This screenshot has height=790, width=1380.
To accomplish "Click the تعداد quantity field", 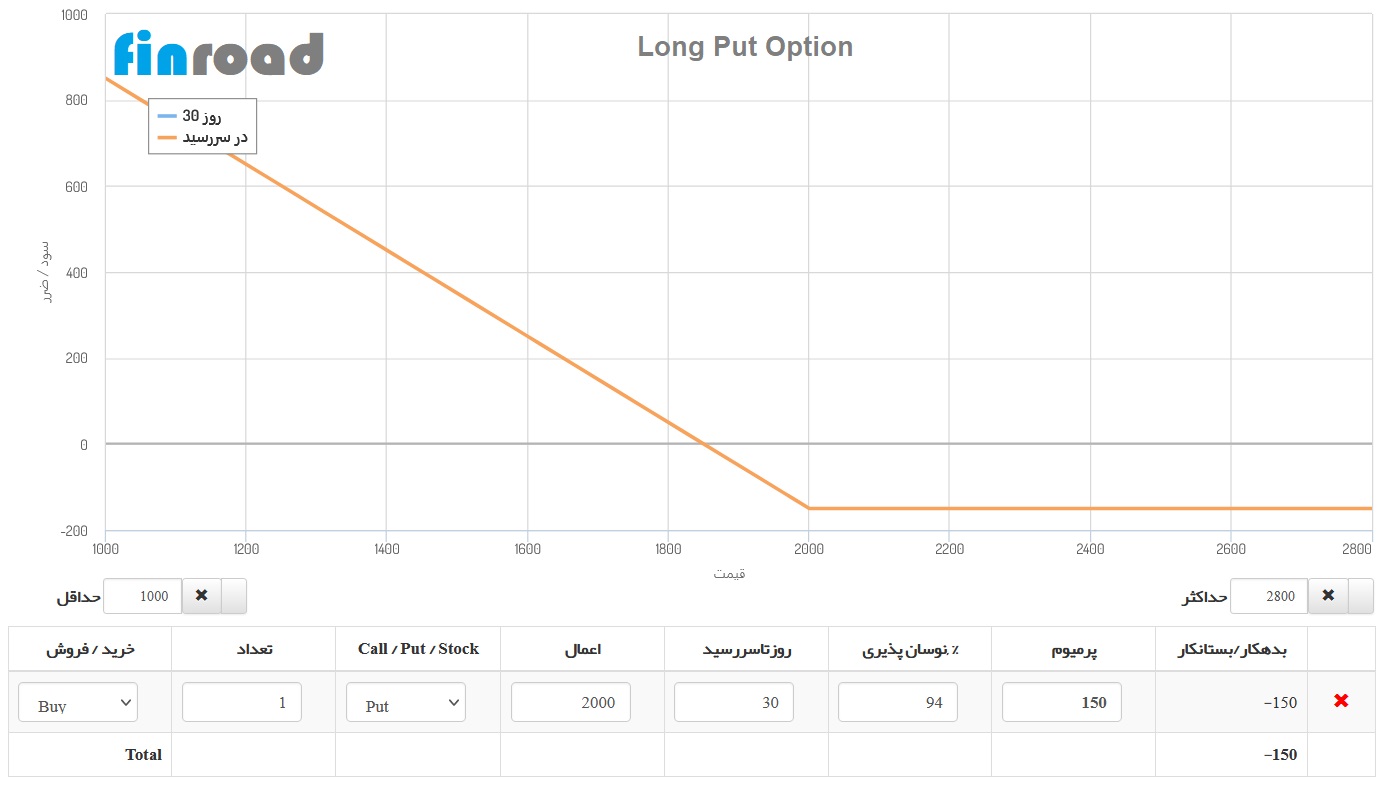I will [x=242, y=703].
